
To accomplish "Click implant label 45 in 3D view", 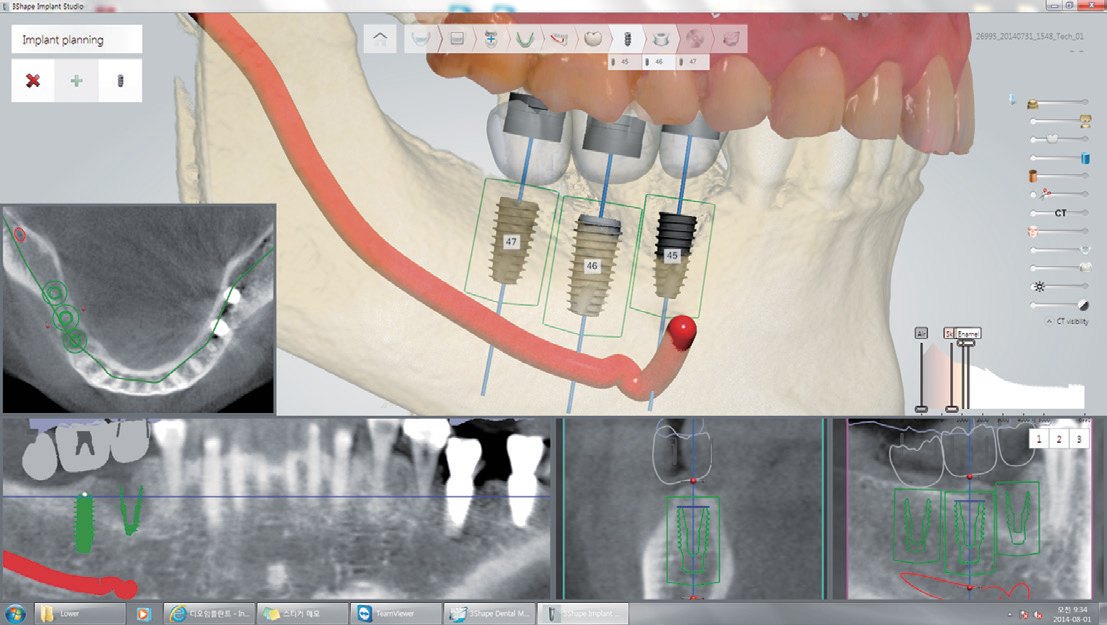I will click(x=671, y=256).
